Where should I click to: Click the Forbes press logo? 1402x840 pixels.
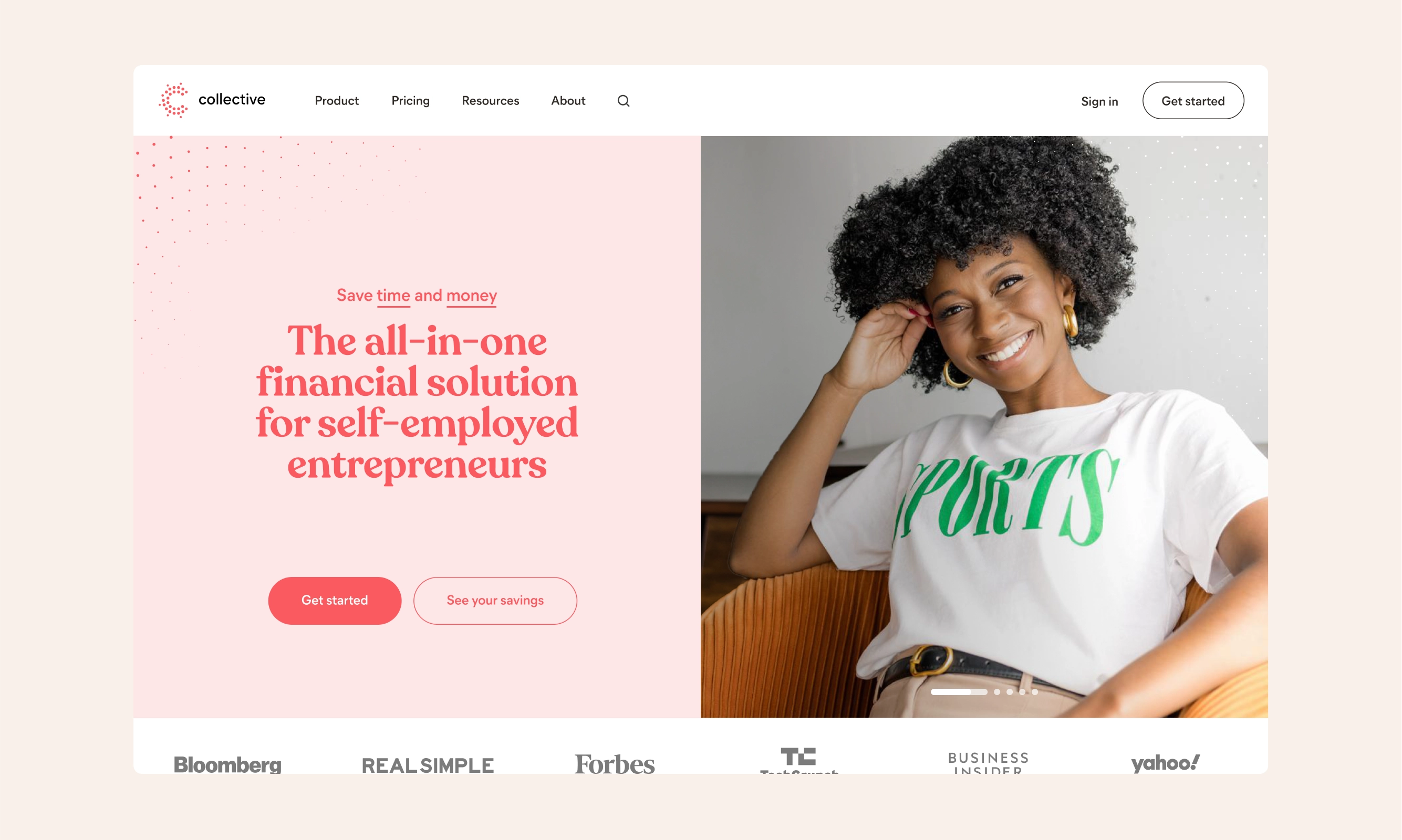pos(615,763)
